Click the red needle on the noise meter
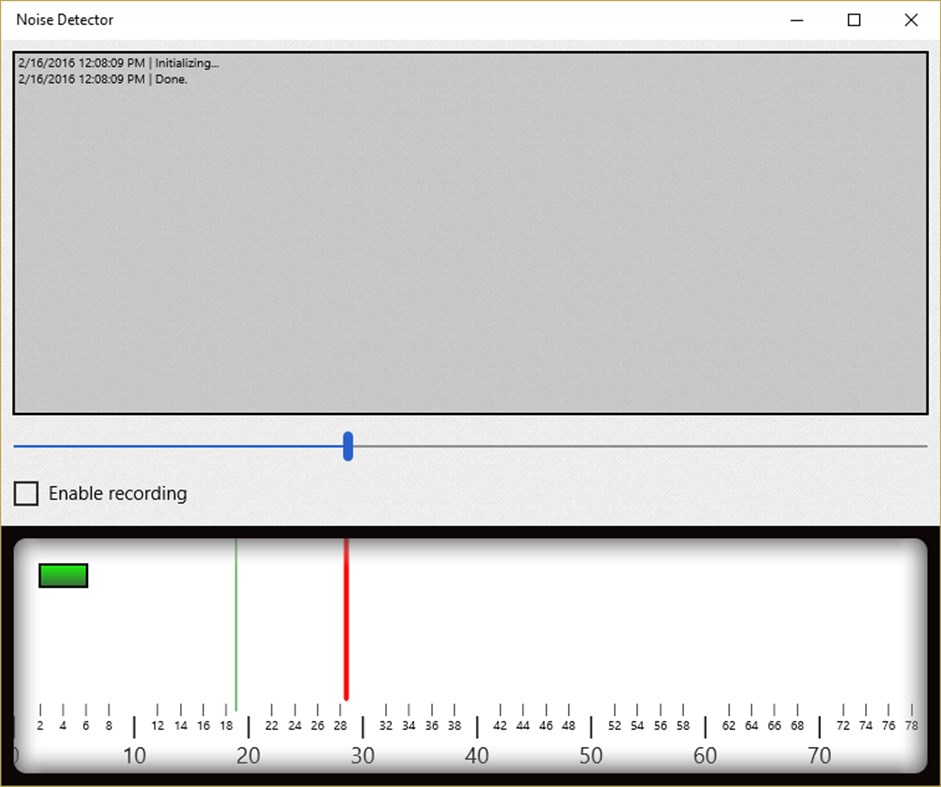 coord(346,620)
